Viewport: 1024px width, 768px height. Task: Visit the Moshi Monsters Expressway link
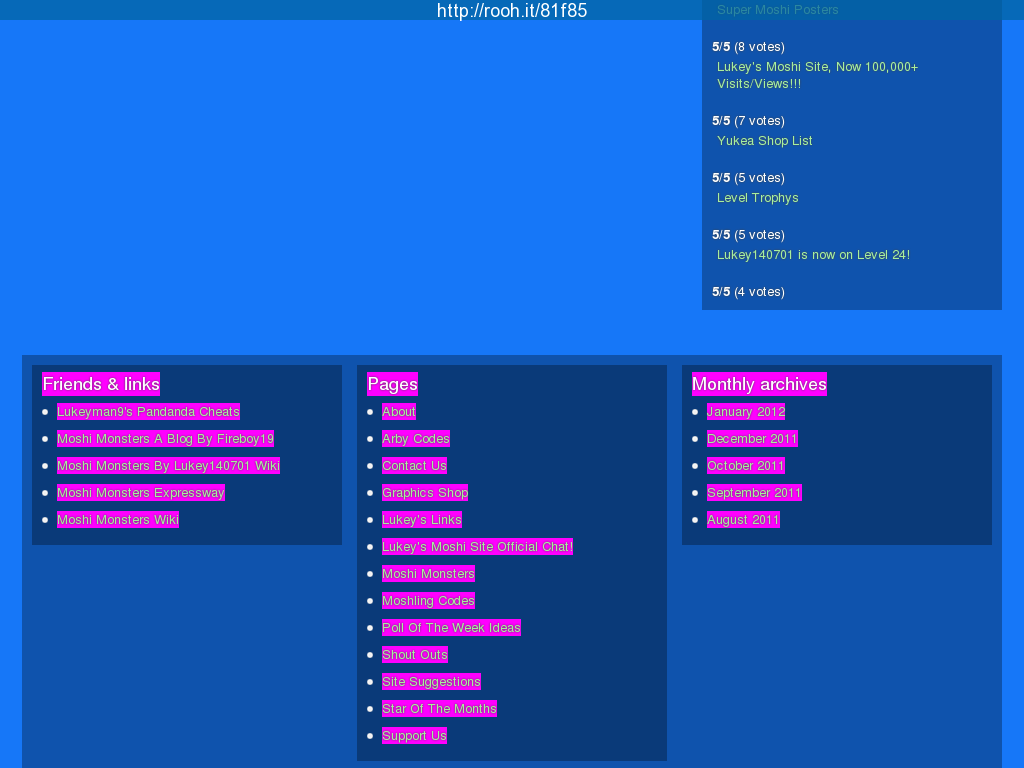(x=140, y=493)
